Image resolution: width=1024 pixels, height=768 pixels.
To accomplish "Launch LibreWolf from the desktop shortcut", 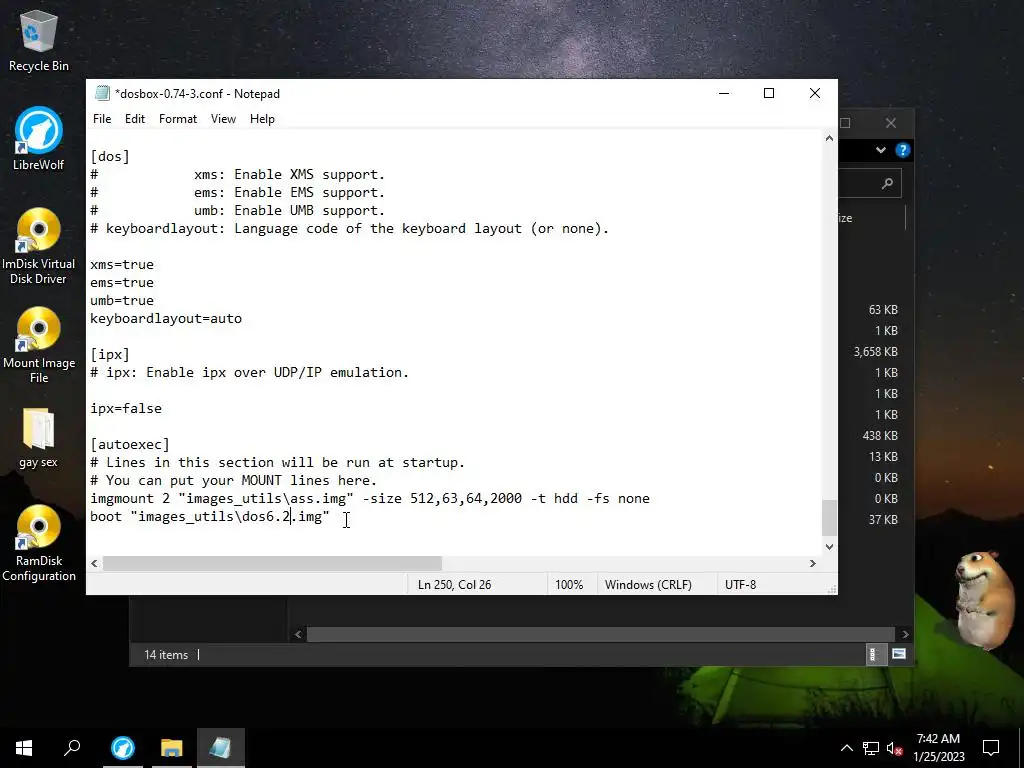I will (39, 139).
